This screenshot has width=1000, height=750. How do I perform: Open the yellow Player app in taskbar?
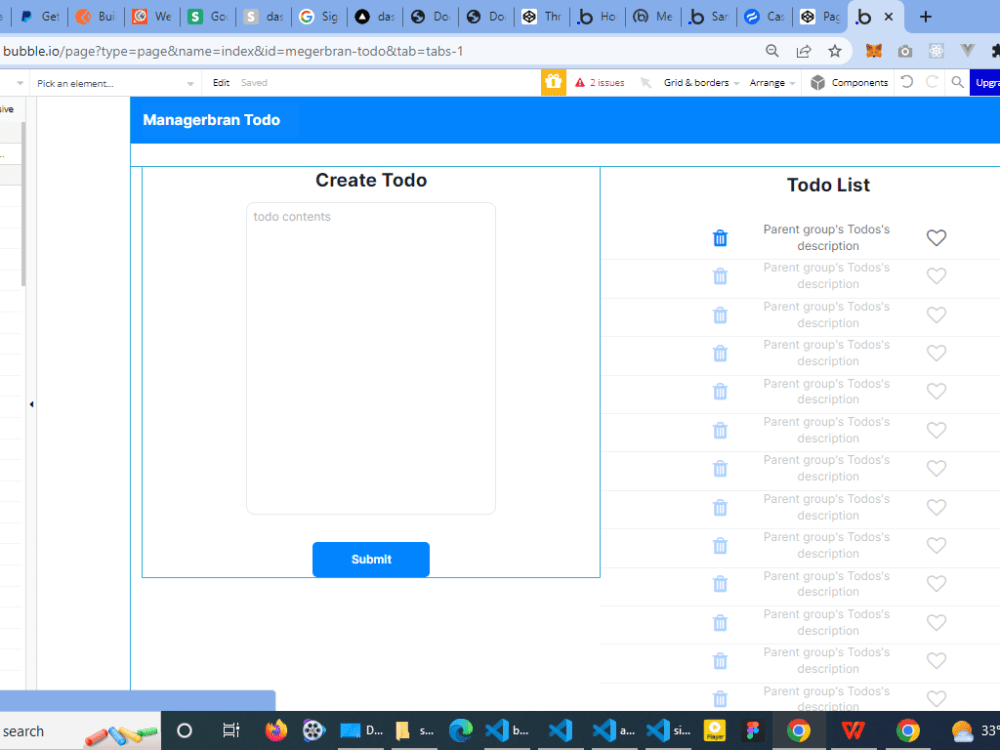pyautogui.click(x=715, y=730)
